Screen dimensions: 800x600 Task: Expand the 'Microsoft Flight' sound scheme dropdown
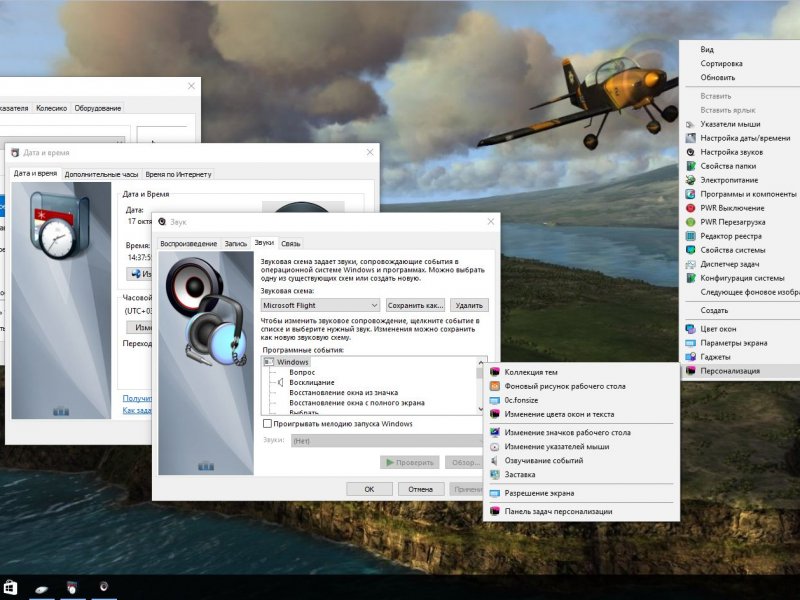click(x=320, y=305)
